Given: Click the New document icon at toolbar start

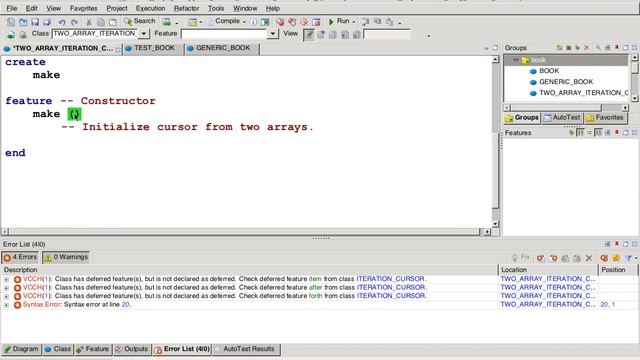Looking at the screenshot, I should click(11, 22).
